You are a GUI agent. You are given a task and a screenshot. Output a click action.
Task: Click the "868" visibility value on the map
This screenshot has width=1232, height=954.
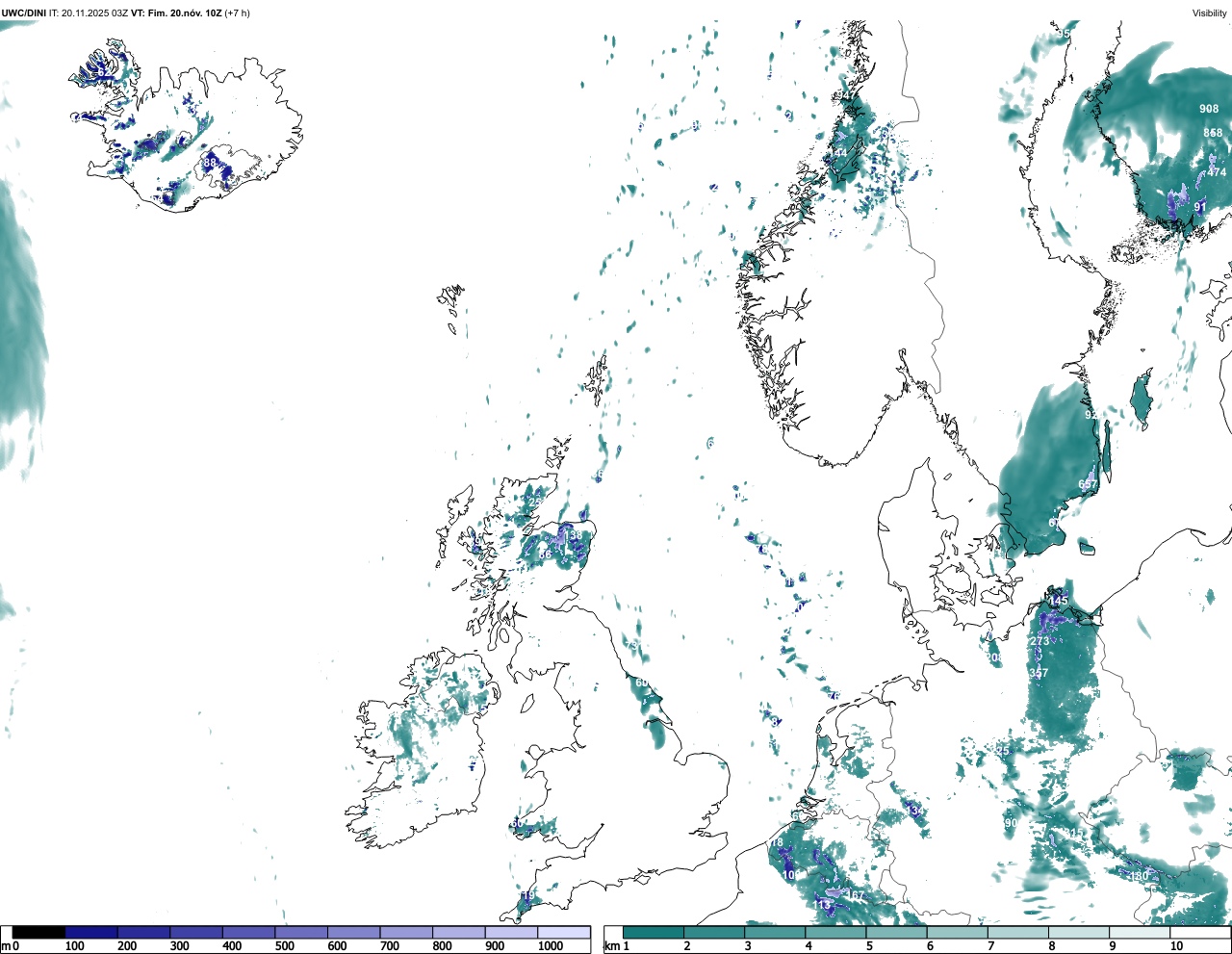tap(1213, 133)
